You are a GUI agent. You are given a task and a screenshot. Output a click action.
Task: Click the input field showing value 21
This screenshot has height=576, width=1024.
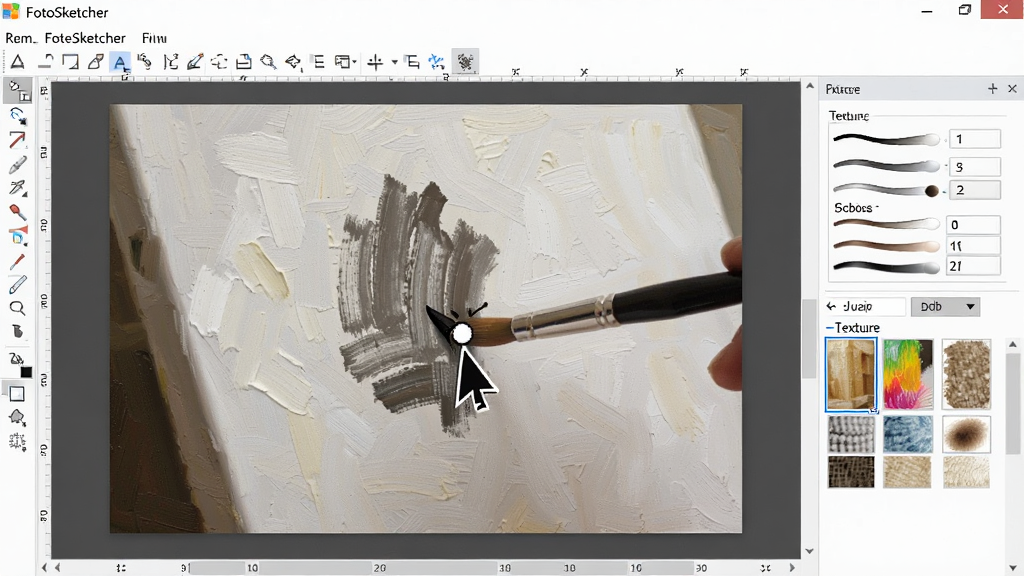coord(973,266)
